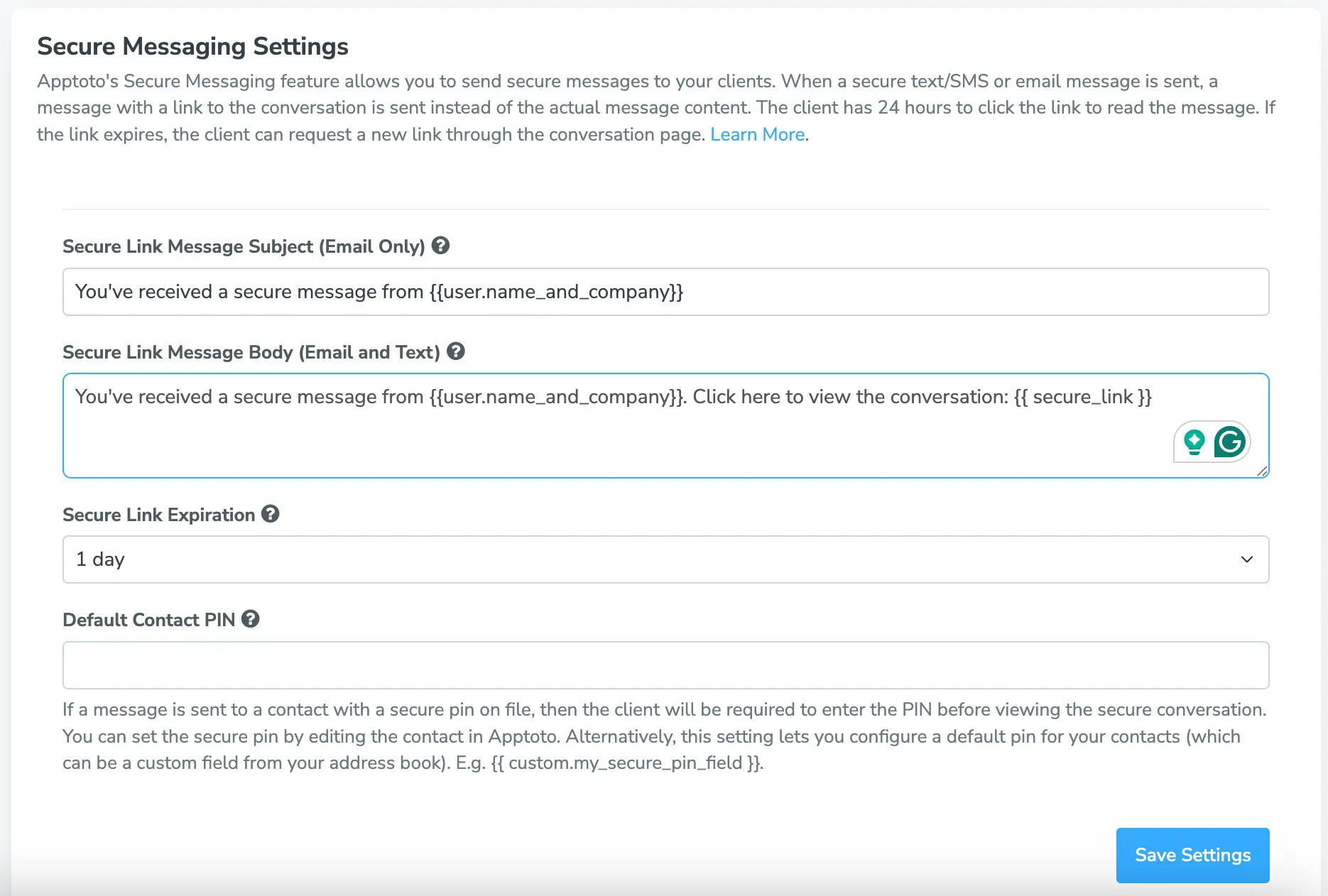The width and height of the screenshot is (1328, 896).
Task: Click the help icon beside Secure Link Message Subject
Action: click(441, 246)
